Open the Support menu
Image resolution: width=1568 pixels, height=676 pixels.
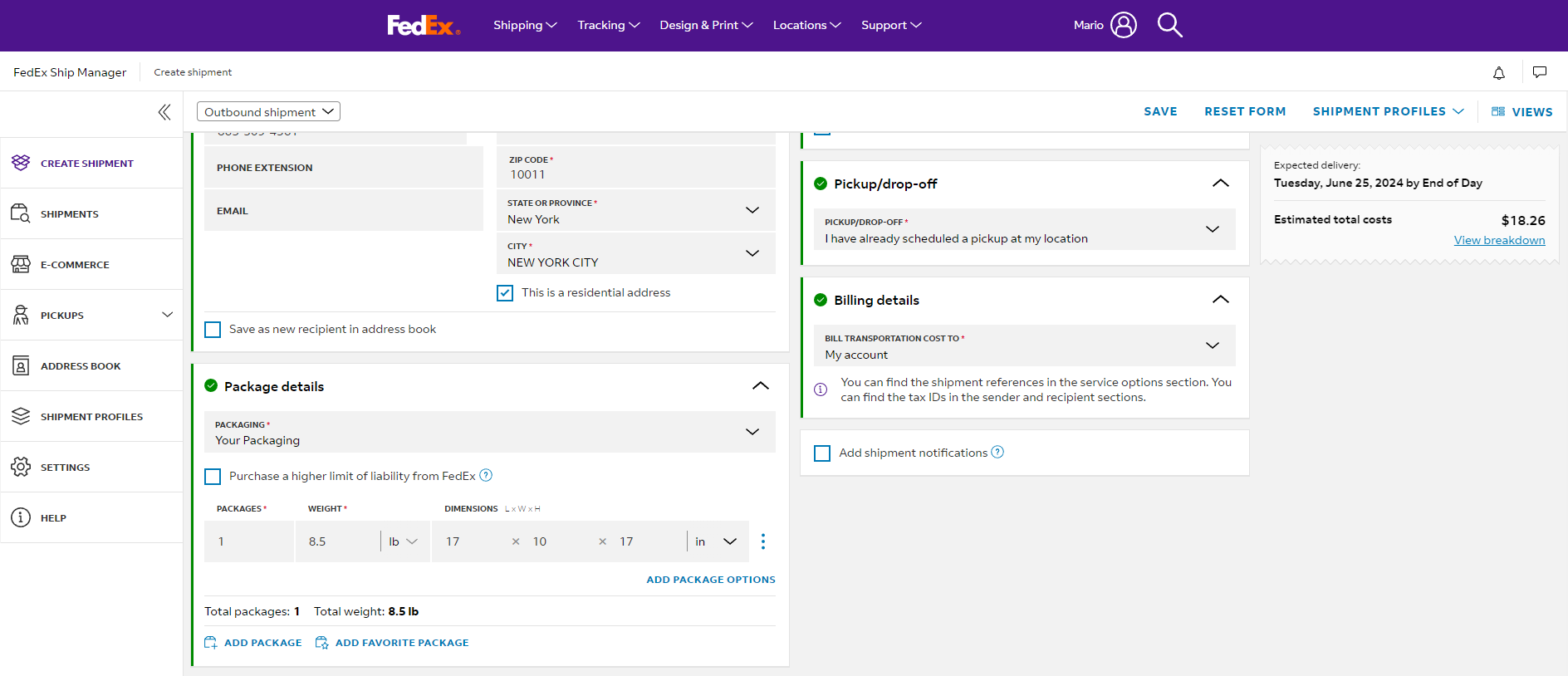coord(891,25)
